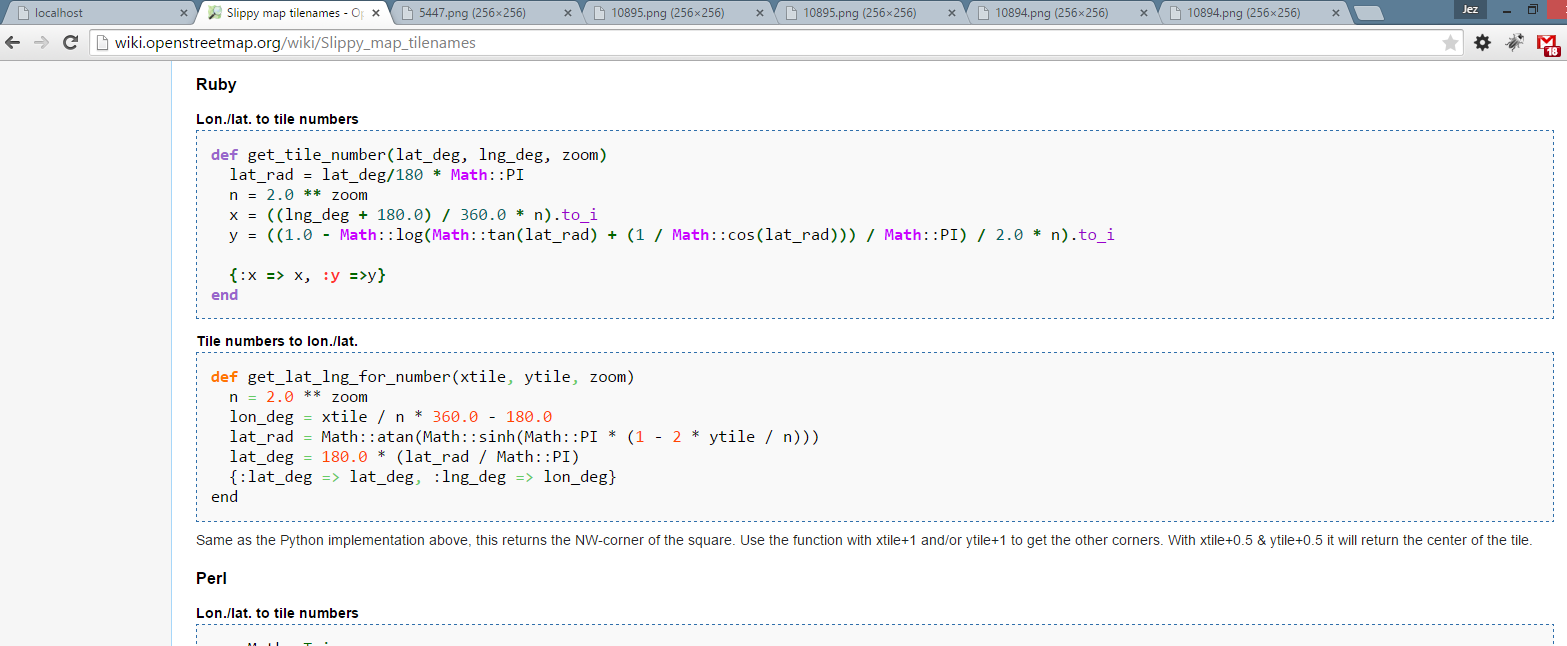1567x646 pixels.
Task: Click the page icon inside the address bar
Action: (x=102, y=43)
